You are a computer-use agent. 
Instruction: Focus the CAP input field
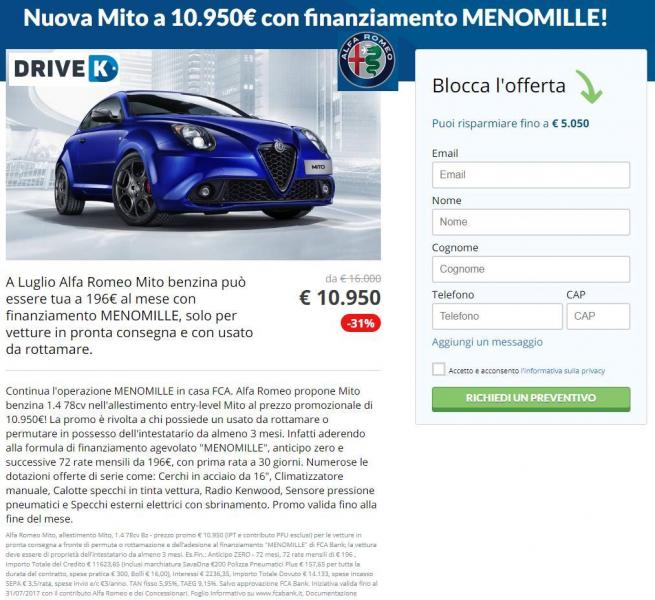(598, 316)
